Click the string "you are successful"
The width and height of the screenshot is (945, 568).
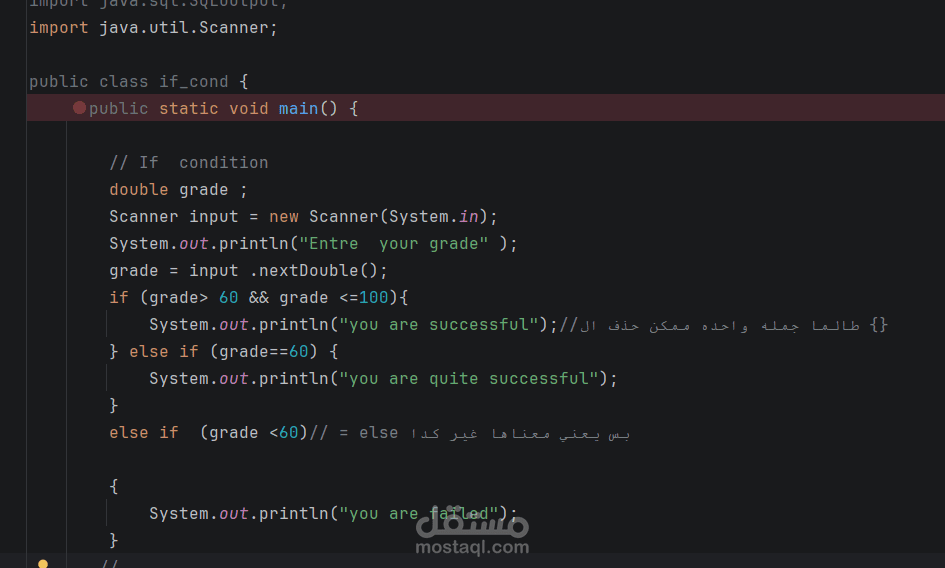tap(439, 325)
